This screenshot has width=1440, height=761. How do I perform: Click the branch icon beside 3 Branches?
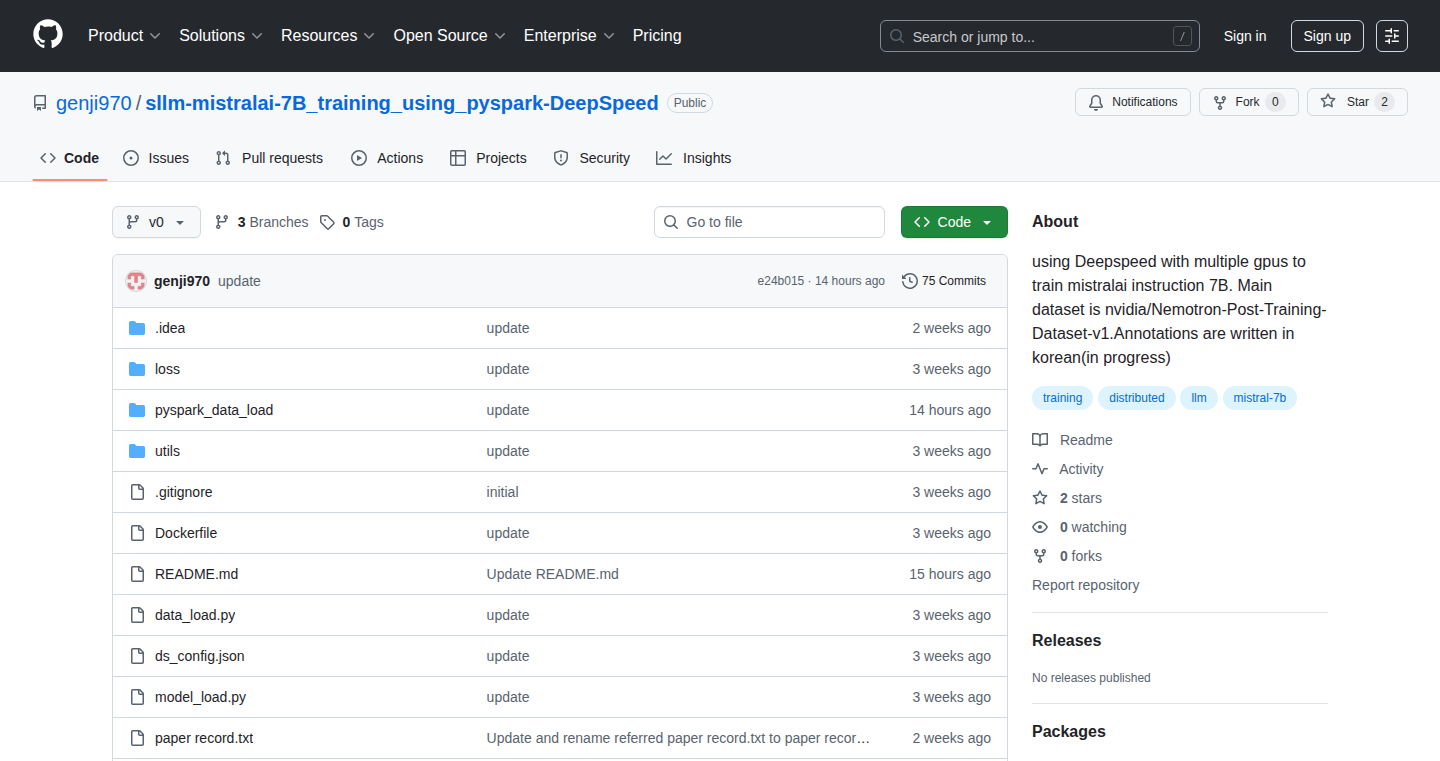click(222, 222)
